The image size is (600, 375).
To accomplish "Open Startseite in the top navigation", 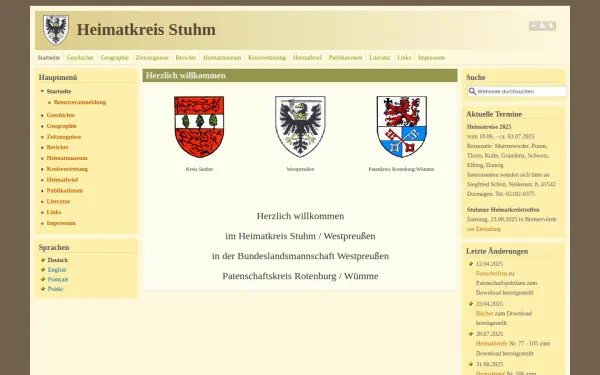I will coord(49,58).
